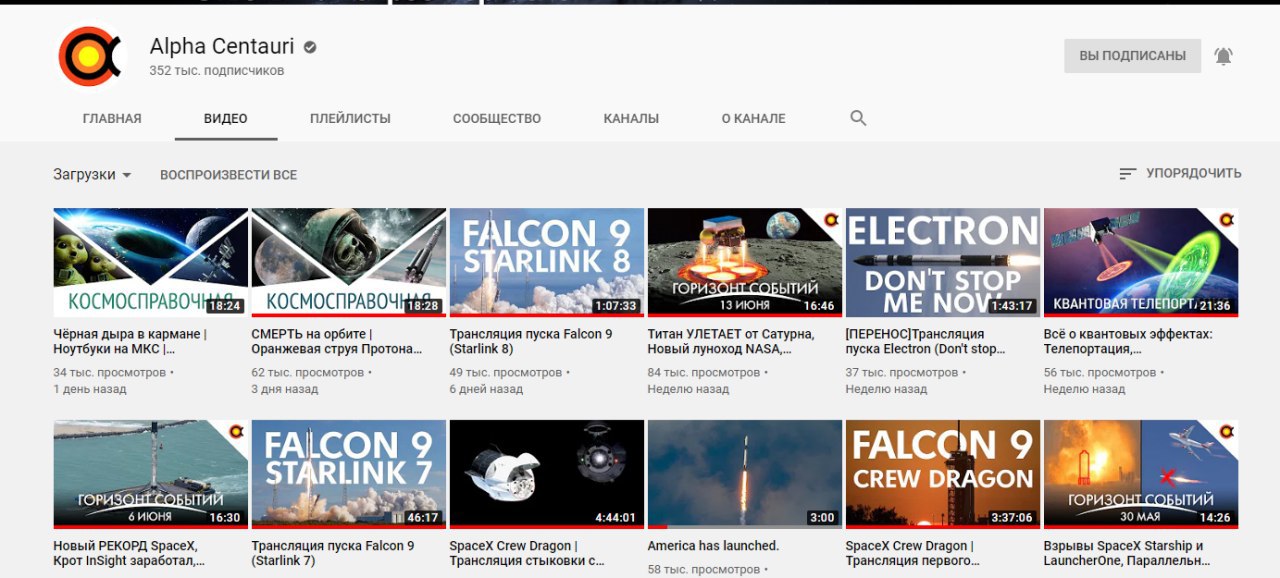Screen dimensions: 1280x578
Task: Open video title СМЕРТЬ на орбите
Action: click(x=336, y=342)
